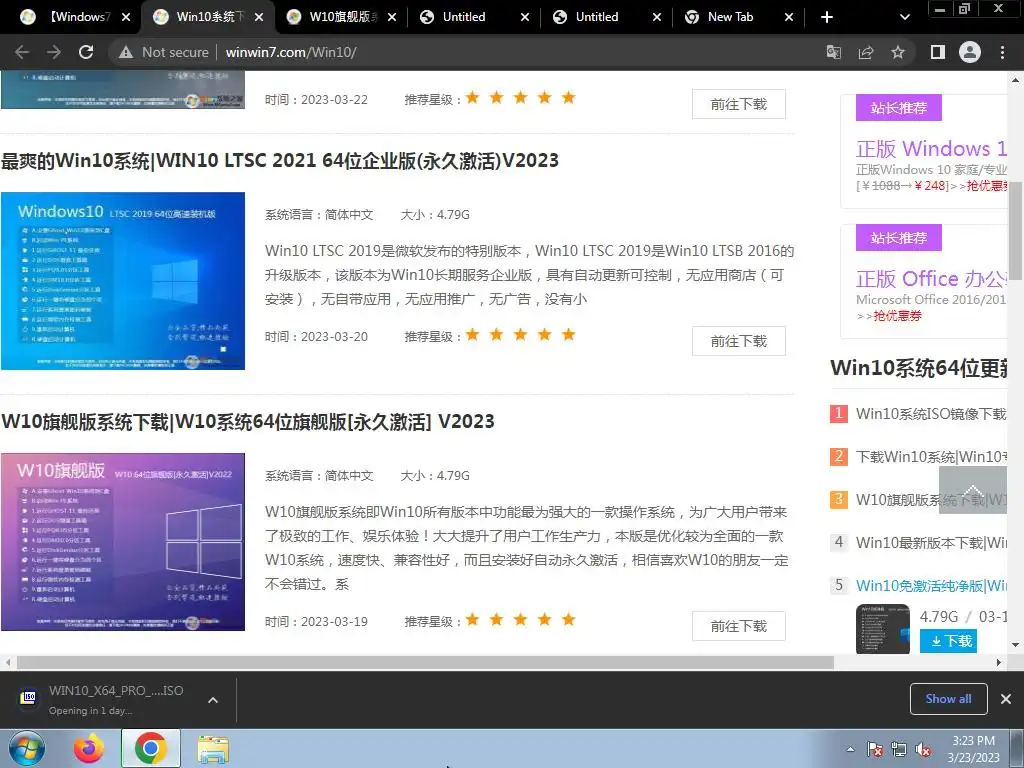Open the sidebar Win10 dark thumbnail
Image resolution: width=1024 pixels, height=768 pixels.
(883, 628)
